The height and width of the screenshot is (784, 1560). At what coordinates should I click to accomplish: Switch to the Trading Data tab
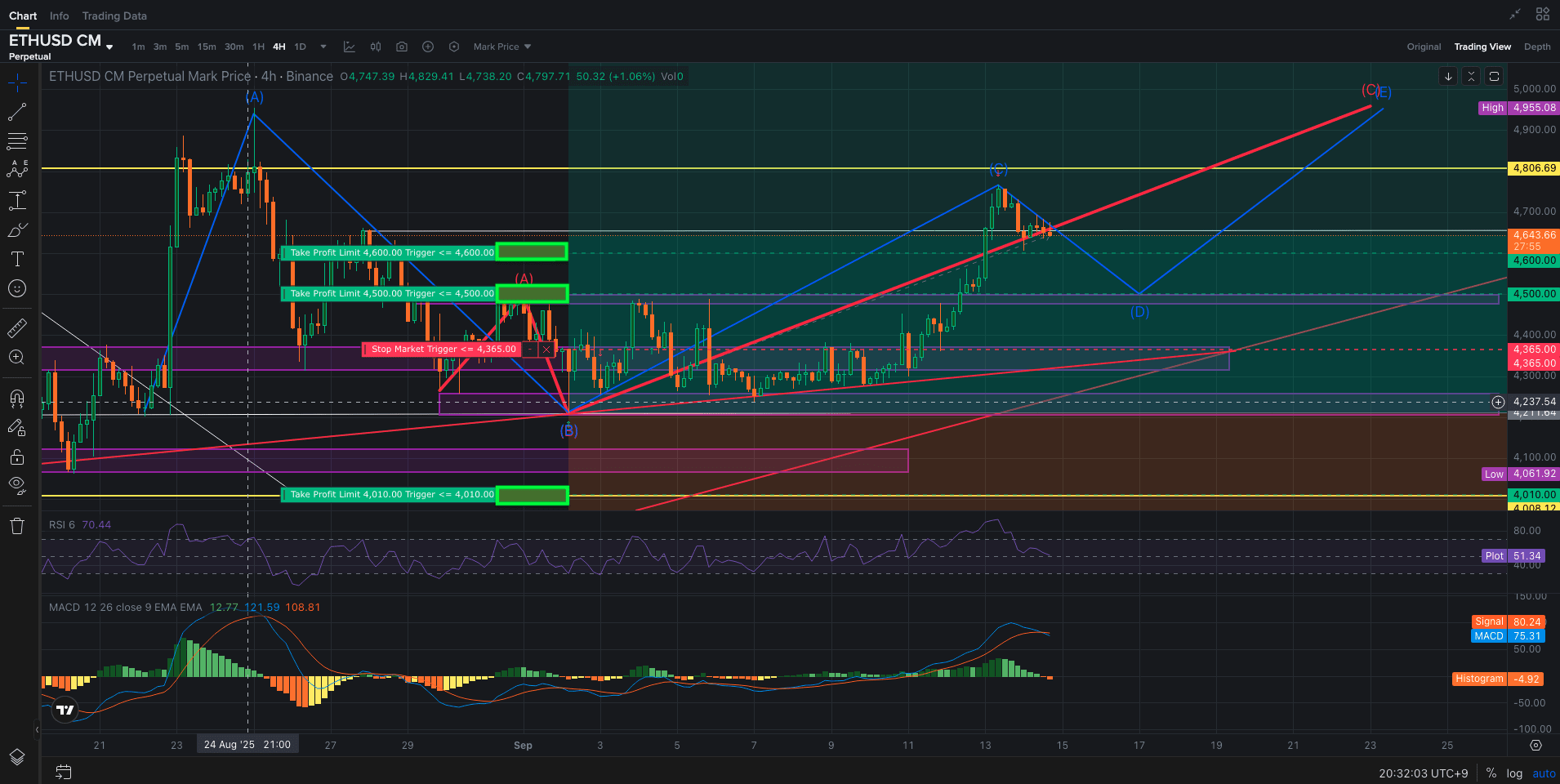(x=114, y=16)
